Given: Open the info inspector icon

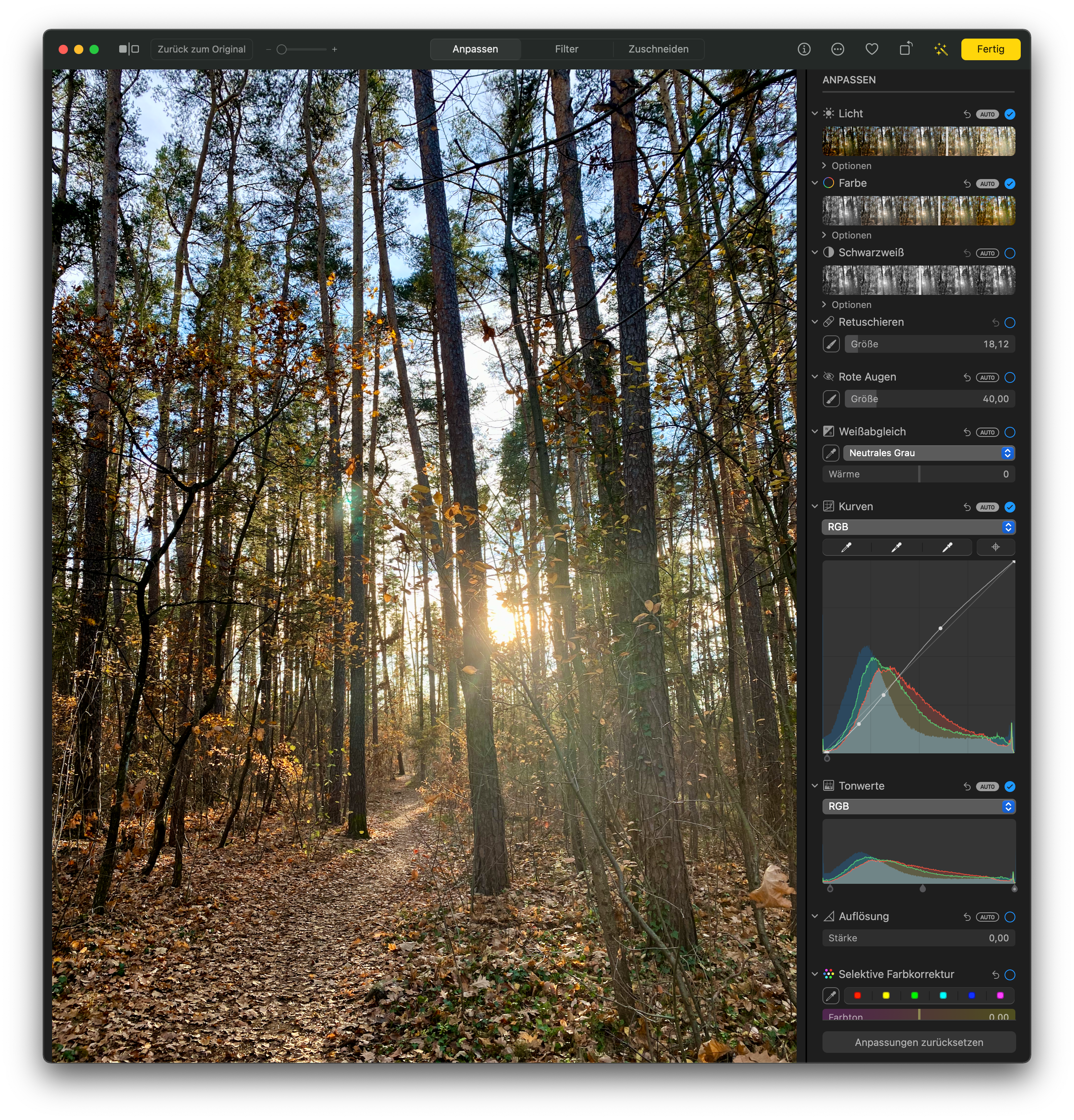Looking at the screenshot, I should point(804,49).
